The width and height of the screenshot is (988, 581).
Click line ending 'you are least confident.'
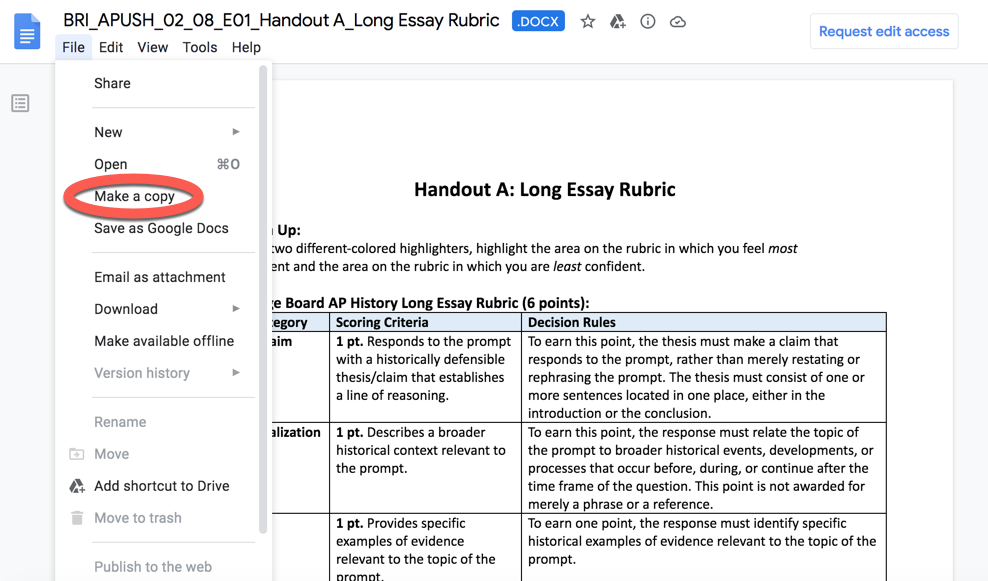click(459, 267)
